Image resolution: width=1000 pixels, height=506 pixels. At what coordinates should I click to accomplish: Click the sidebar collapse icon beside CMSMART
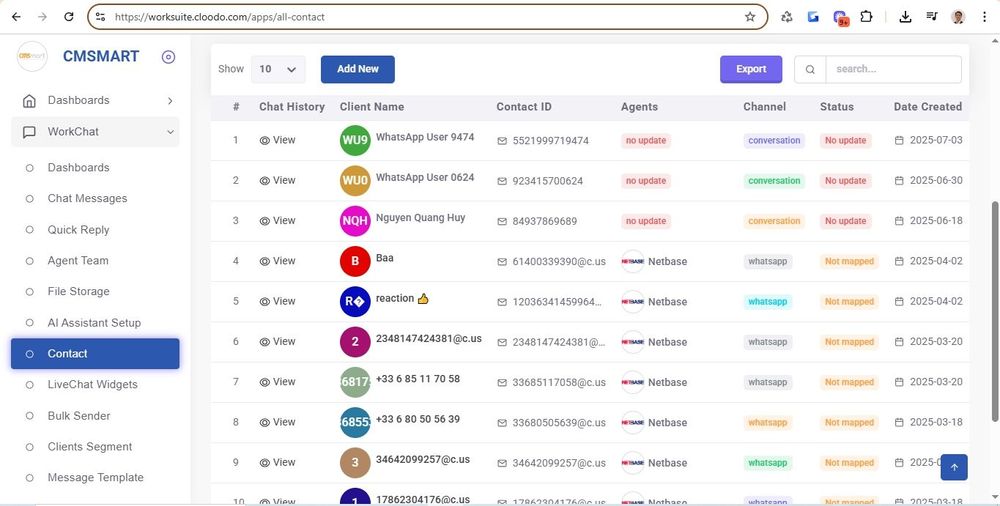168,57
